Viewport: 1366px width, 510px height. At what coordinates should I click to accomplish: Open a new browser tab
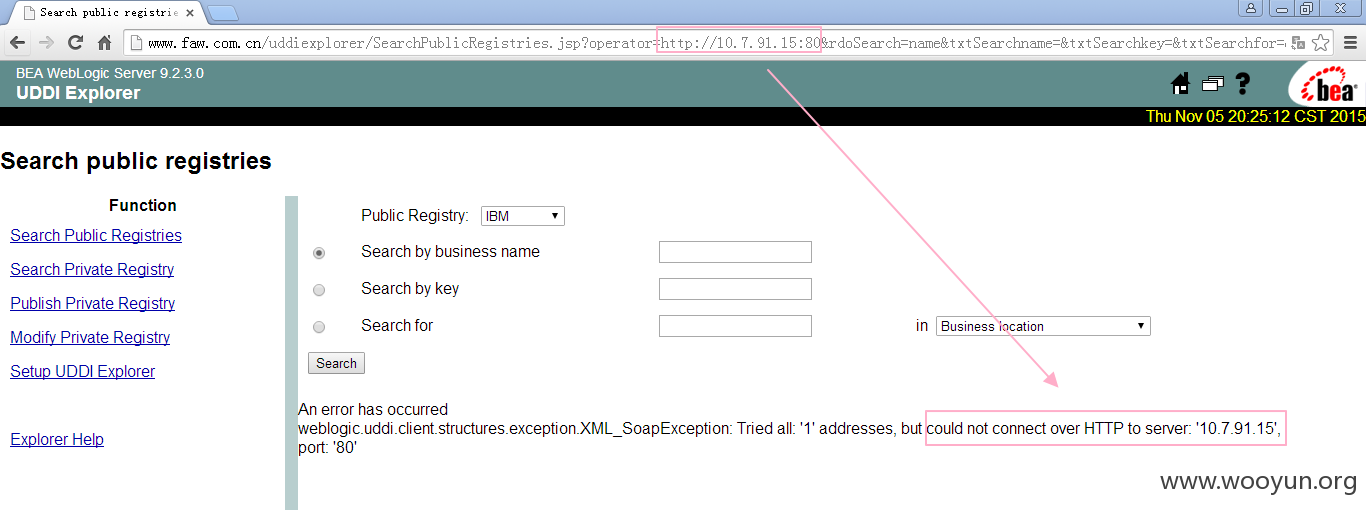coord(223,13)
